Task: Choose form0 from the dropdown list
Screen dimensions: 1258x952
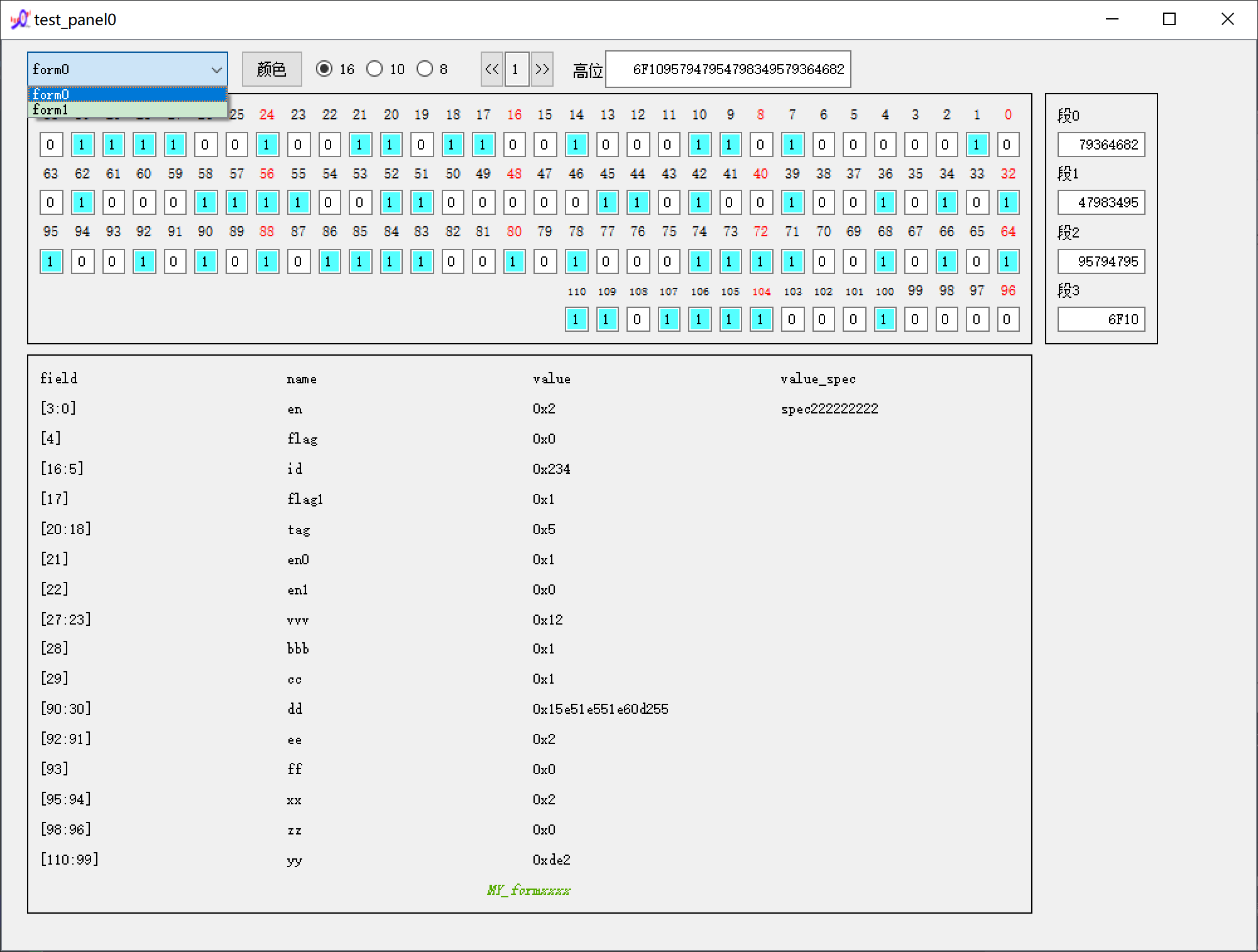Action: pyautogui.click(x=128, y=95)
